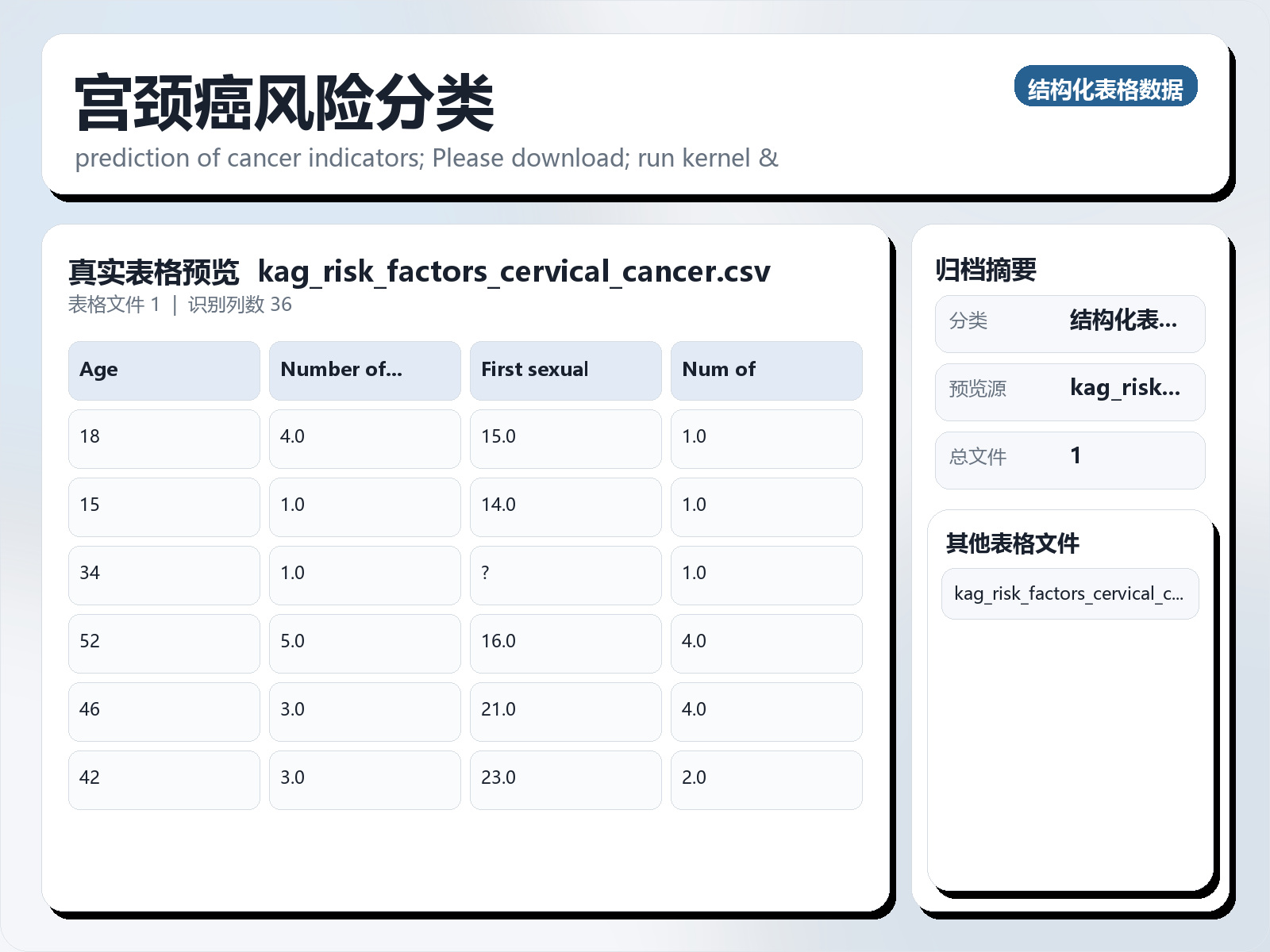Click the kag_risk_factors_cervical_cancer.csv preview heading
The image size is (1270, 952).
click(x=514, y=271)
